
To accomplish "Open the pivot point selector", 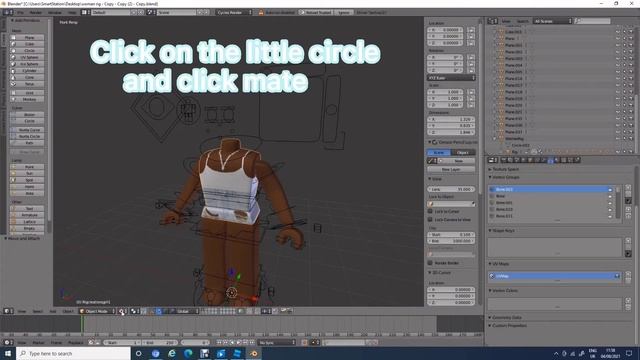I will (135, 311).
